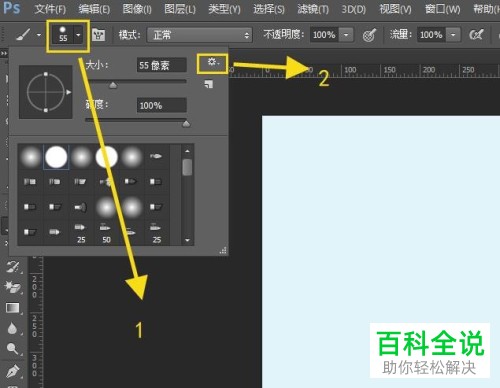This screenshot has height=388, width=500.
Task: Expand the toolbar with double-arrow icon
Action: pos(4,53)
